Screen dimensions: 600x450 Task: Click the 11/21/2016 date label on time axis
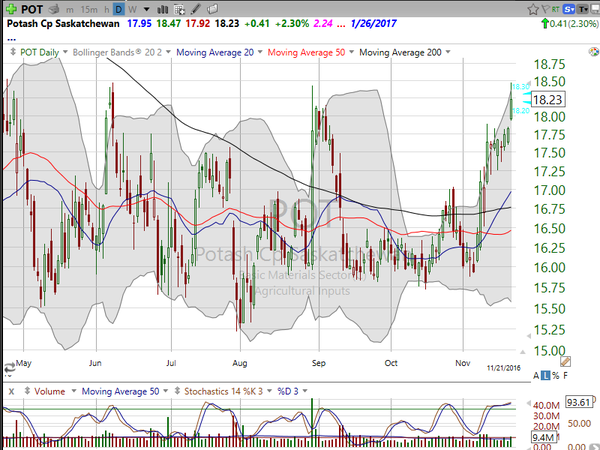tap(504, 368)
